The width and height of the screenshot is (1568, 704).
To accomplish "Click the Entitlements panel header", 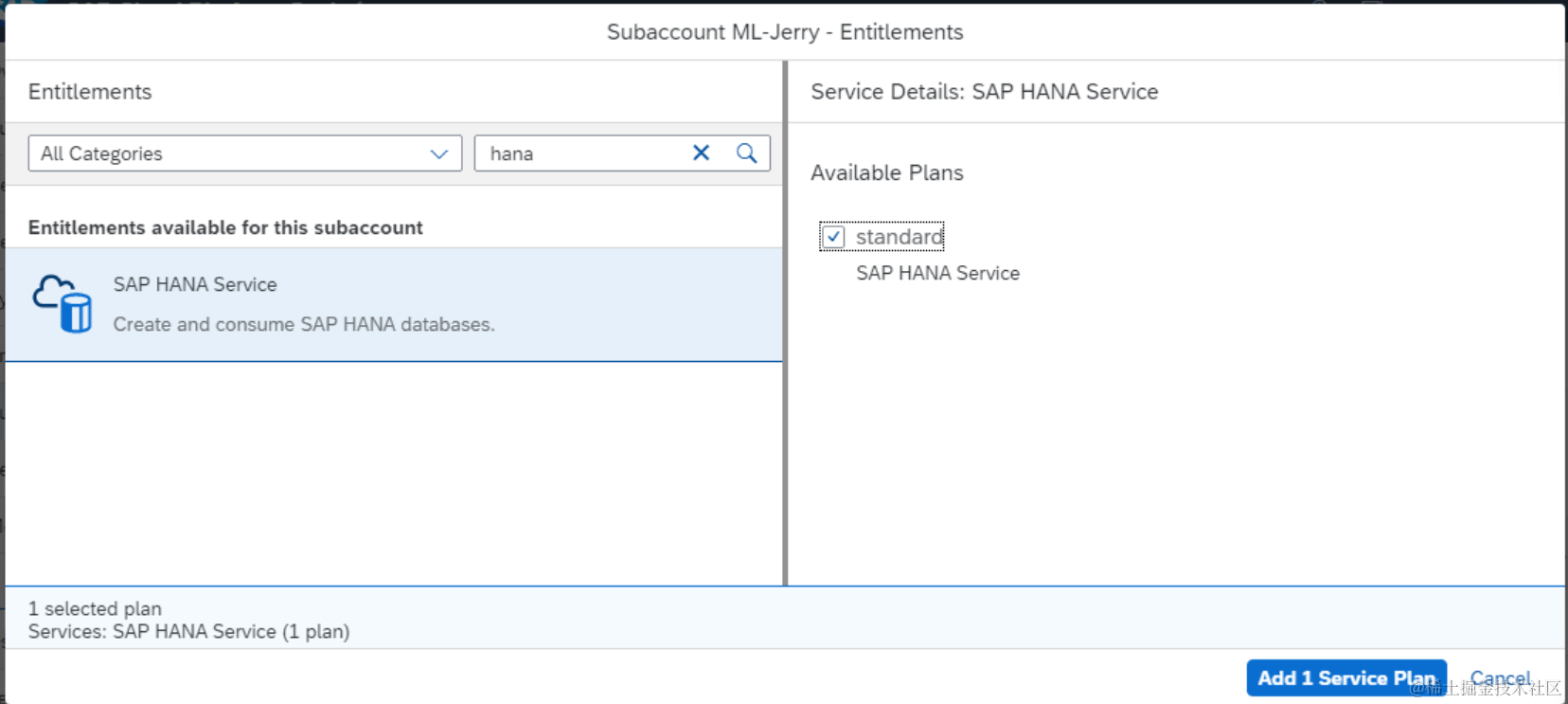I will (x=90, y=92).
